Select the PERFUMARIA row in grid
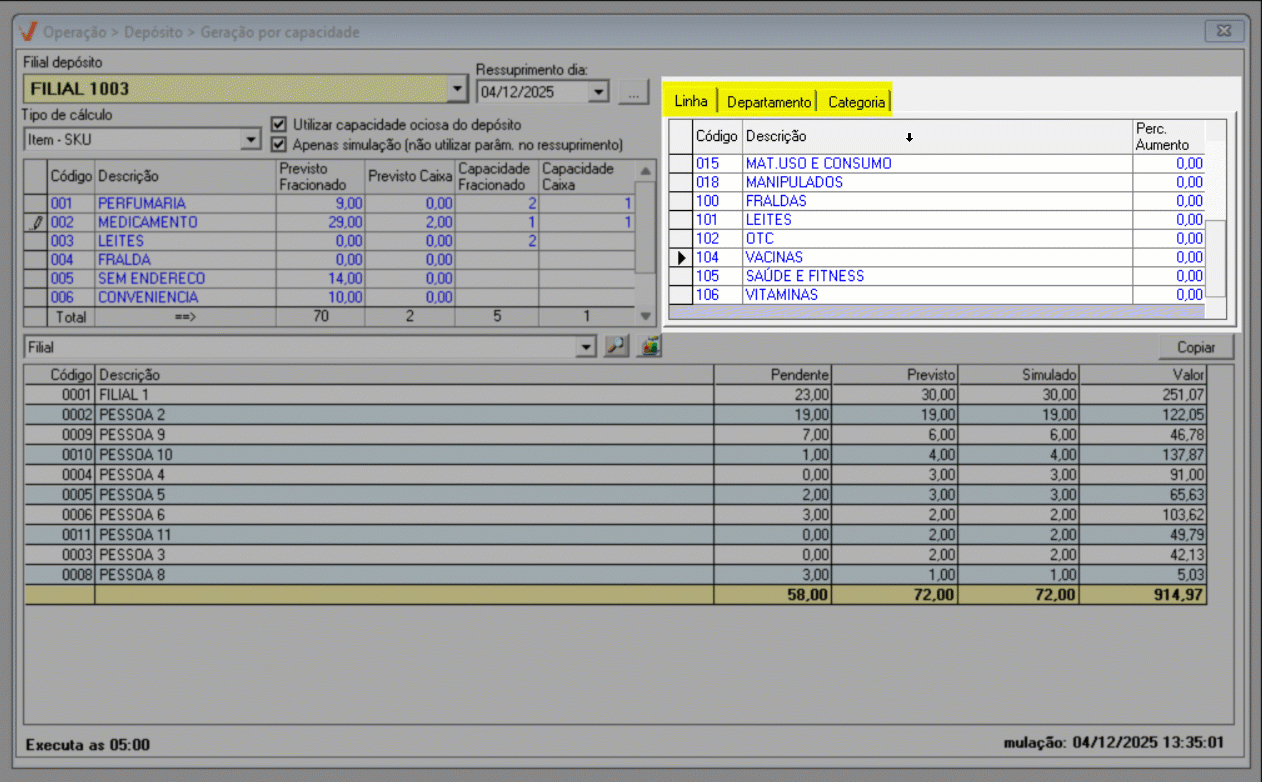 [x=141, y=203]
